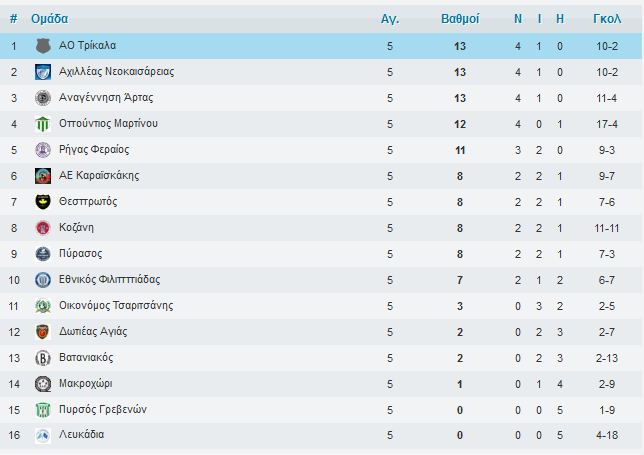This screenshot has width=644, height=455.
Task: Sort by the Αγ. matches column header
Action: click(x=390, y=19)
